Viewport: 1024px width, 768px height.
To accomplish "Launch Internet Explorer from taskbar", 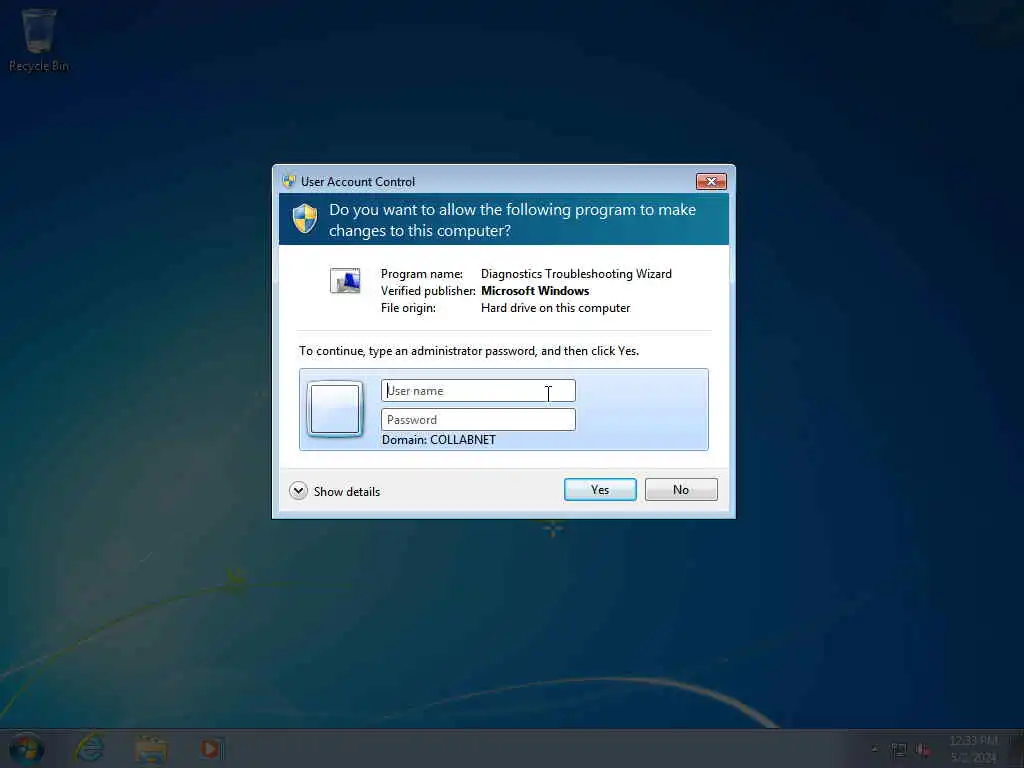I will point(89,748).
